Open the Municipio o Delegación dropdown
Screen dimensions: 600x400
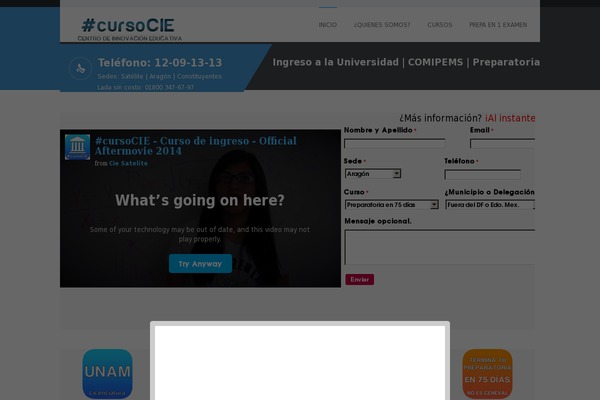pyautogui.click(x=490, y=205)
